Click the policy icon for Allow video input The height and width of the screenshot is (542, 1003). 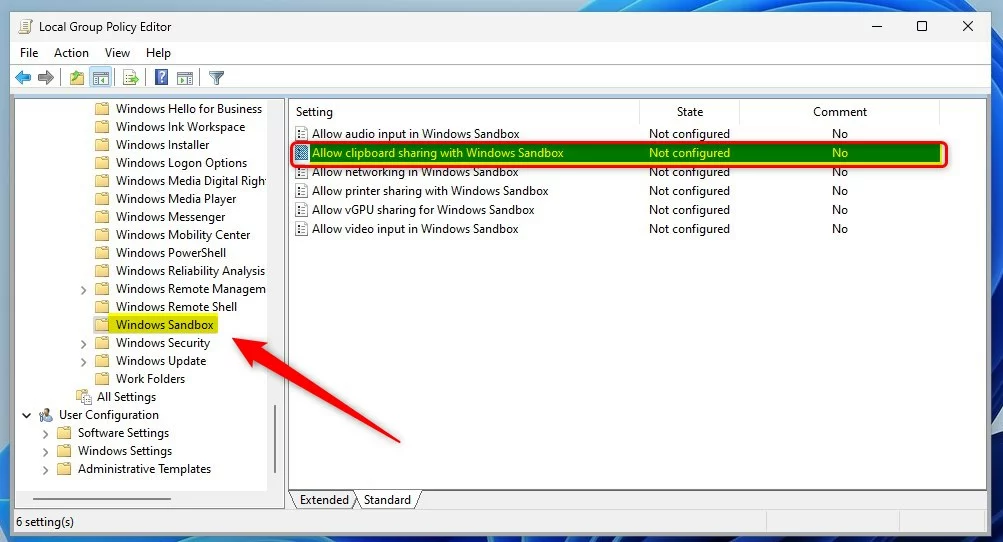click(x=301, y=228)
